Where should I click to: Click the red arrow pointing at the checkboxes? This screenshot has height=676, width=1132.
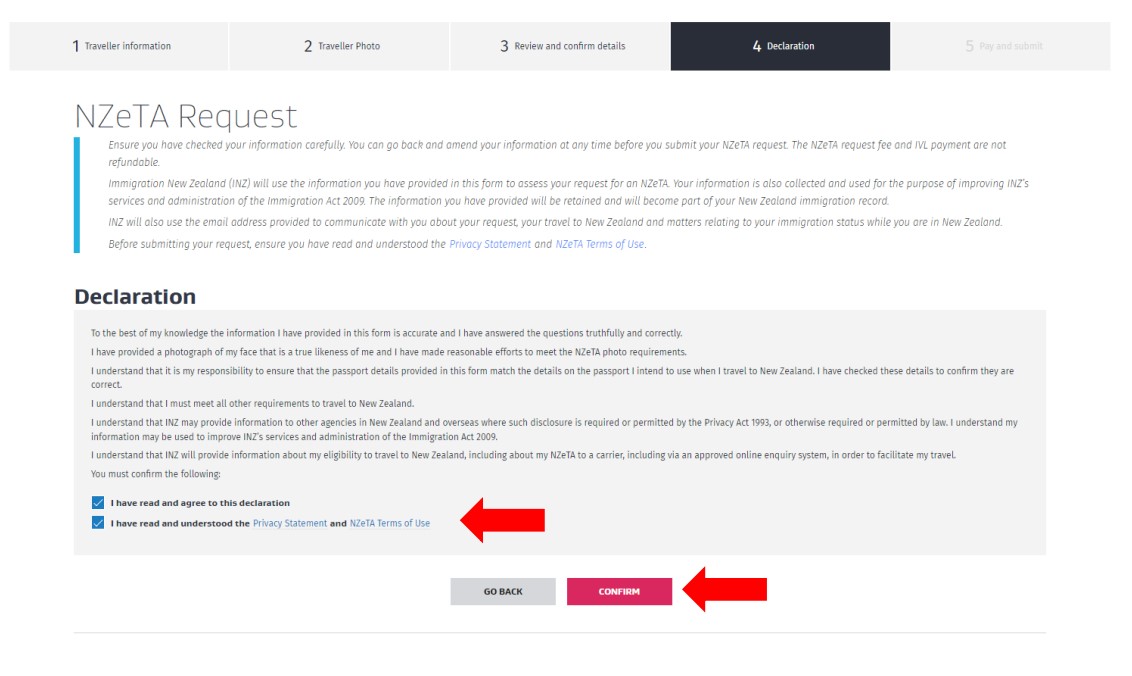[x=502, y=520]
